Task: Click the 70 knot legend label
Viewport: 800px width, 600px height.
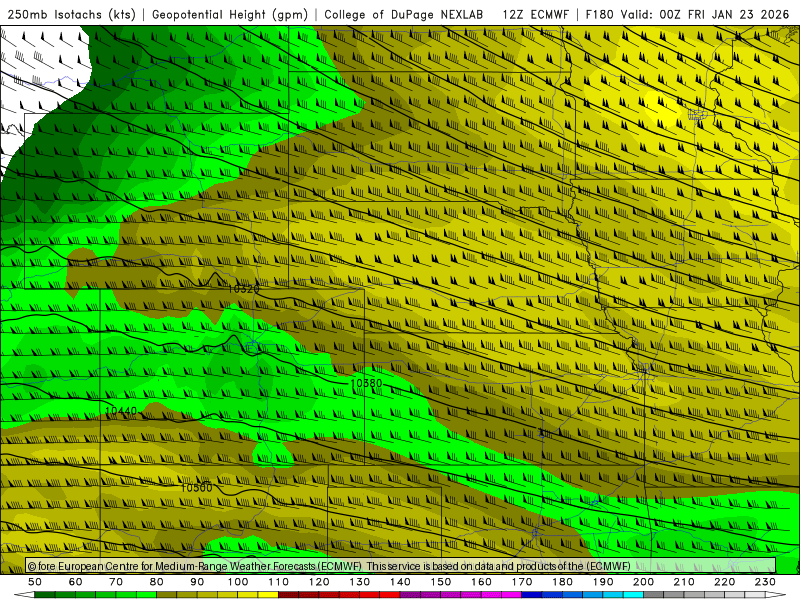Action: [x=116, y=582]
